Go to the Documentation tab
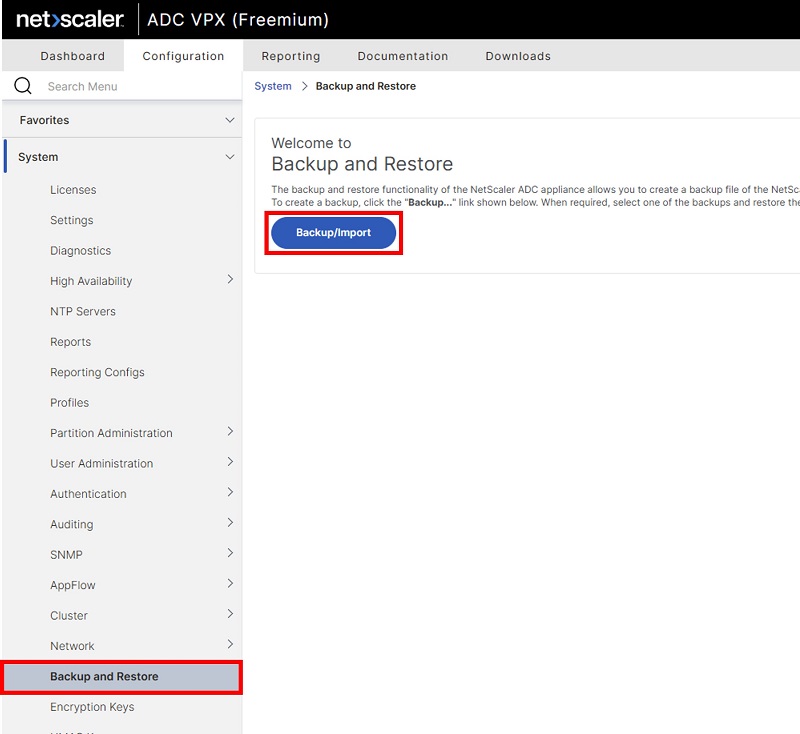Viewport: 800px width, 734px height. click(403, 56)
